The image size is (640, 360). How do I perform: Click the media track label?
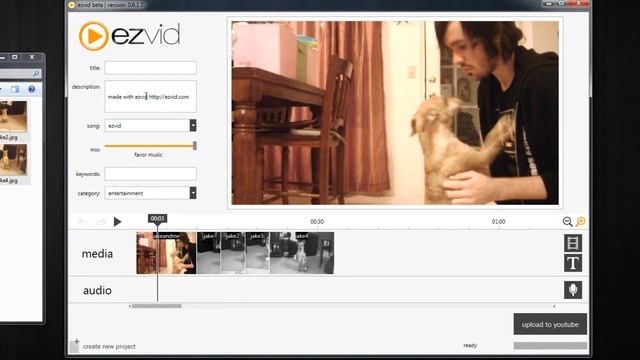[97, 254]
